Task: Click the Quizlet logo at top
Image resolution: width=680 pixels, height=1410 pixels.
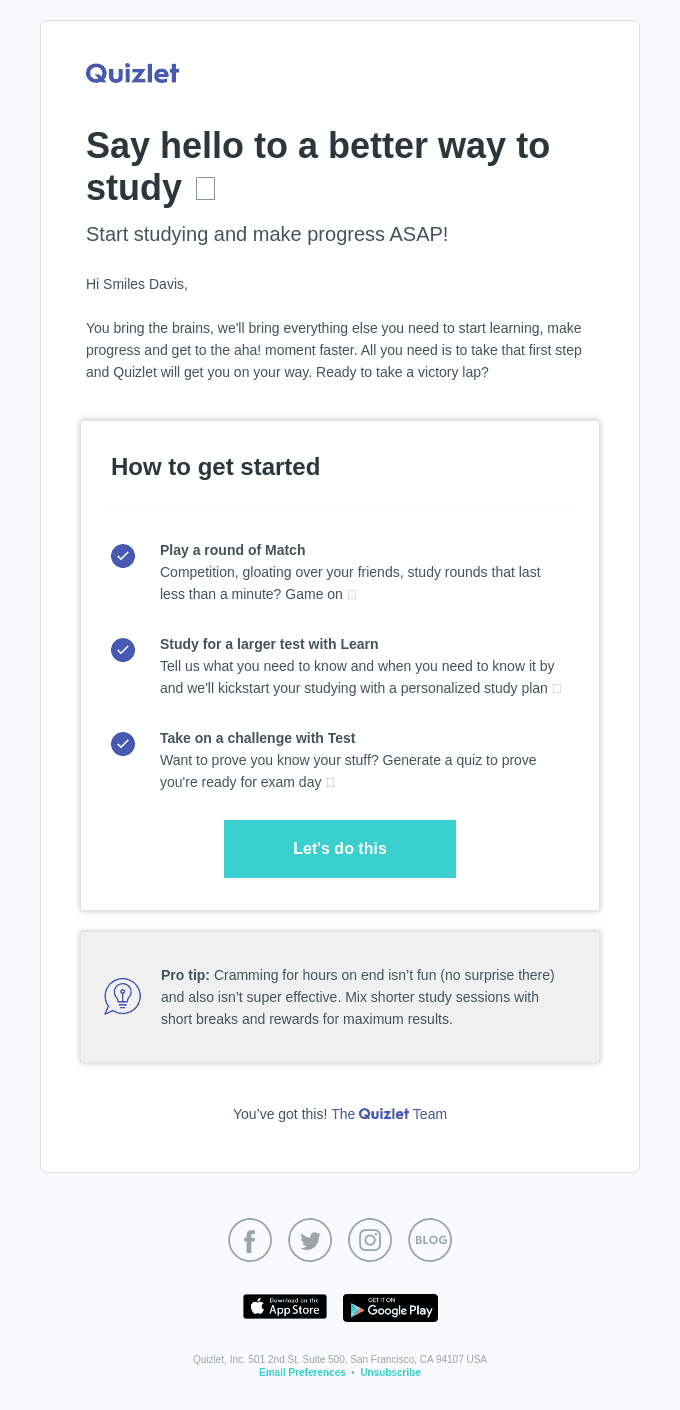Action: point(132,73)
